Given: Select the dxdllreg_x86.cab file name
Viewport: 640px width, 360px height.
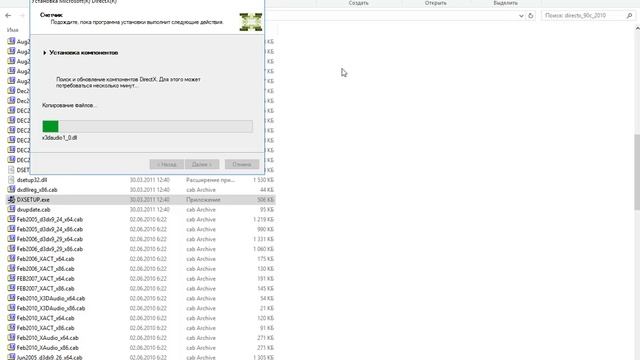Looking at the screenshot, I should pyautogui.click(x=37, y=190).
